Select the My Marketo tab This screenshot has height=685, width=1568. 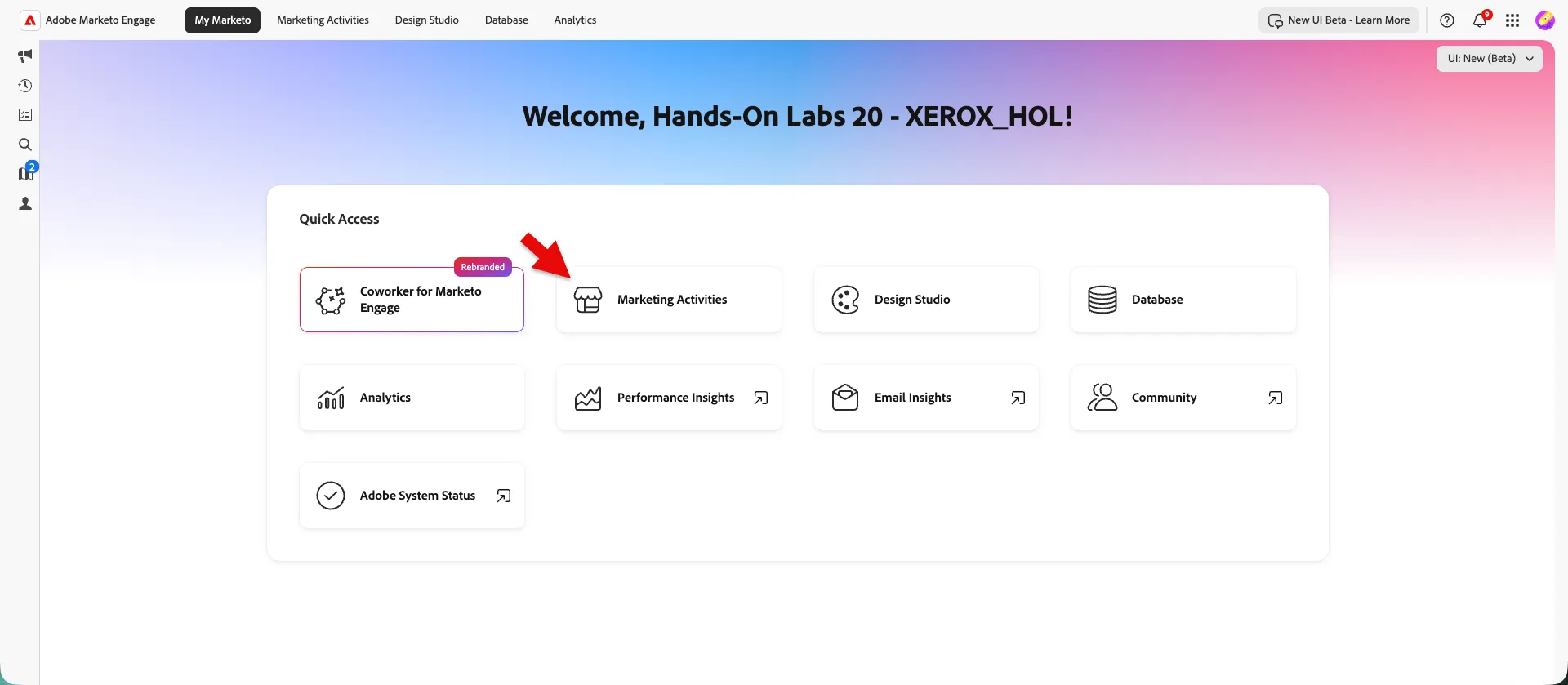[x=222, y=20]
